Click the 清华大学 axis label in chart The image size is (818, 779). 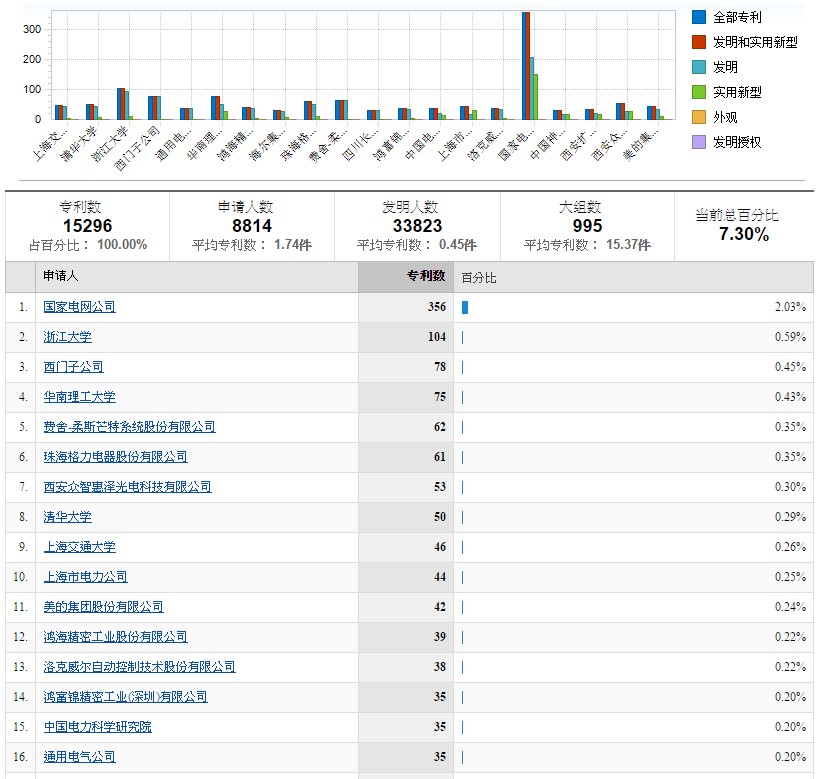tap(78, 143)
